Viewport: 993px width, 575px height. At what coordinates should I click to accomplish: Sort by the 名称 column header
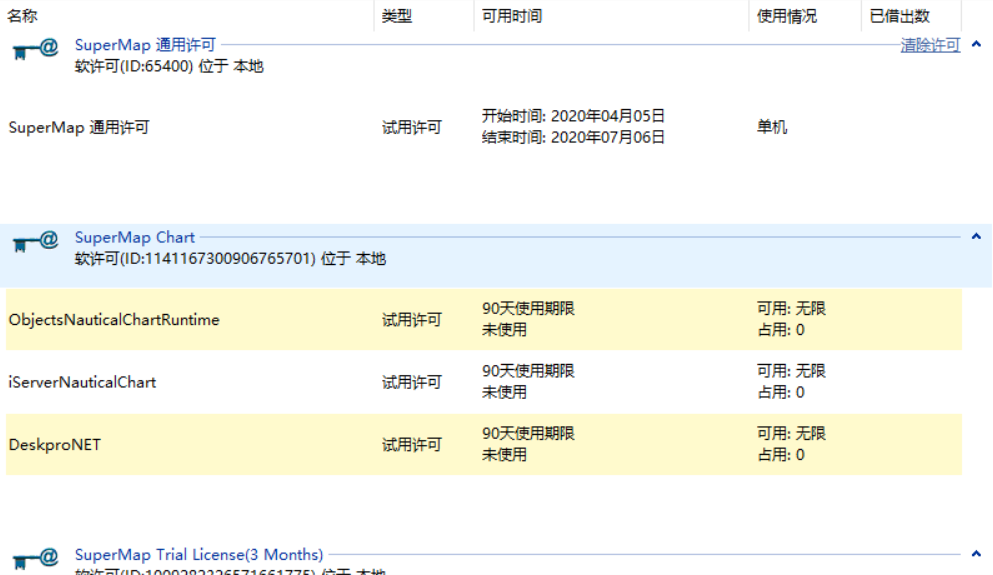[23, 16]
